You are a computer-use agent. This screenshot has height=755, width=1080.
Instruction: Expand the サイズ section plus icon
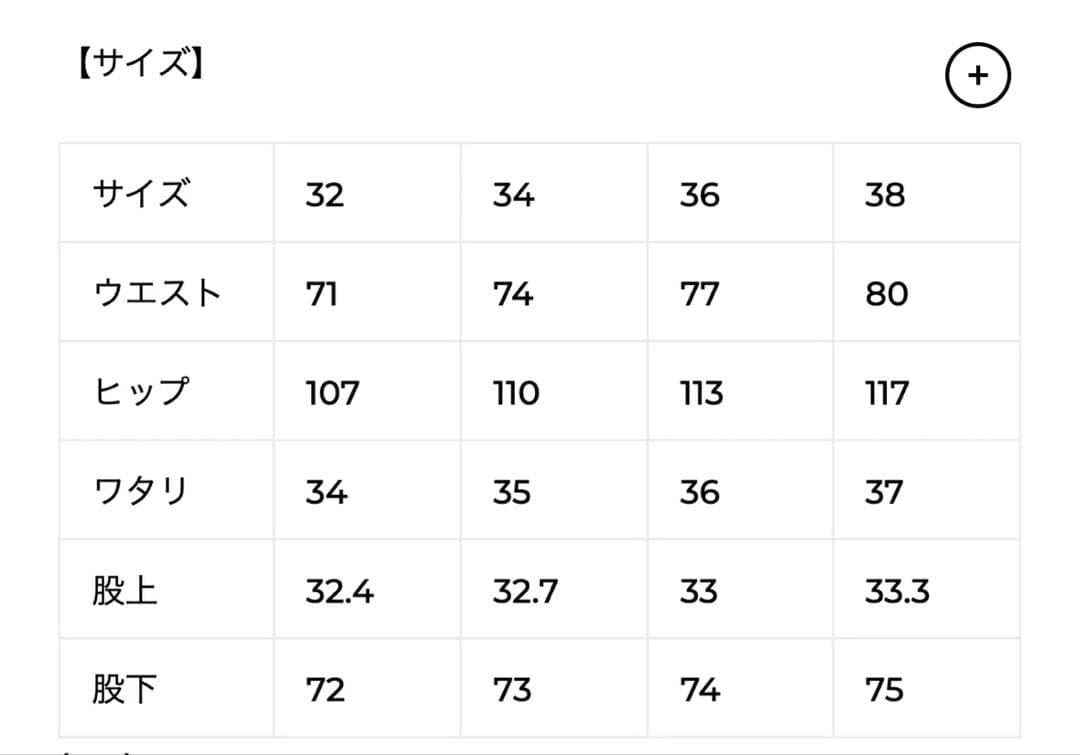[x=978, y=76]
